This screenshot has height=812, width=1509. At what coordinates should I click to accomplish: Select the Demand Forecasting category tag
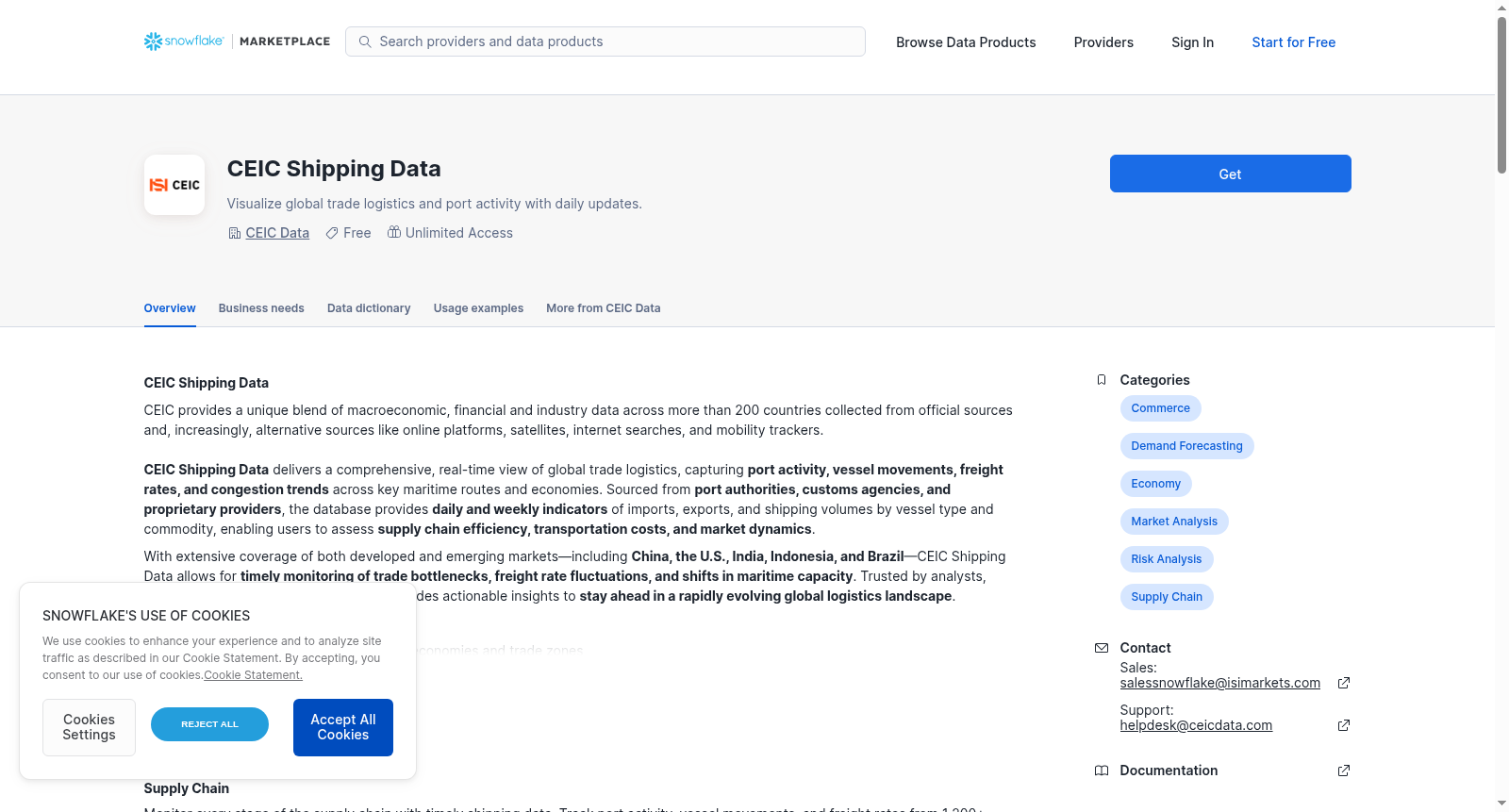pos(1186,446)
